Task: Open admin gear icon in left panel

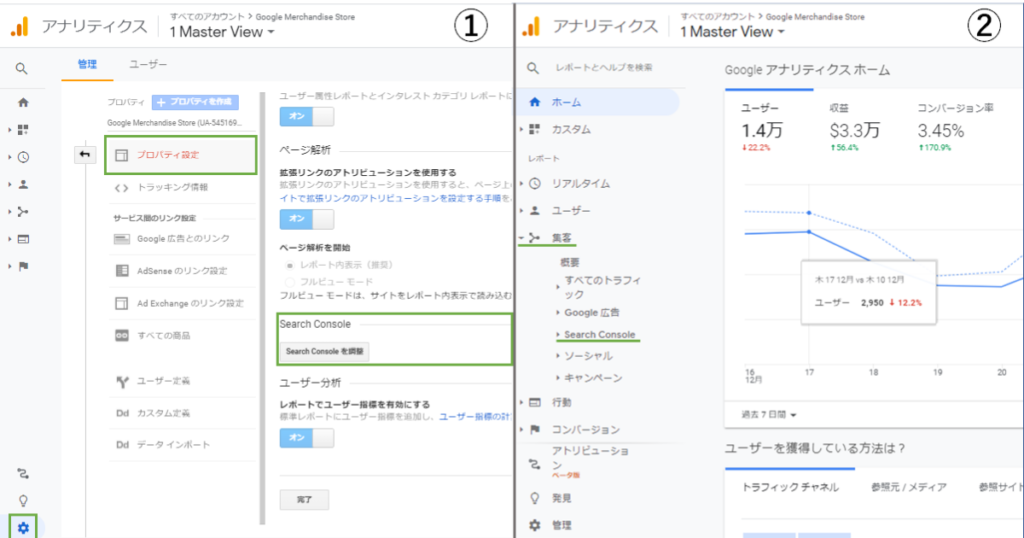Action: (24, 528)
